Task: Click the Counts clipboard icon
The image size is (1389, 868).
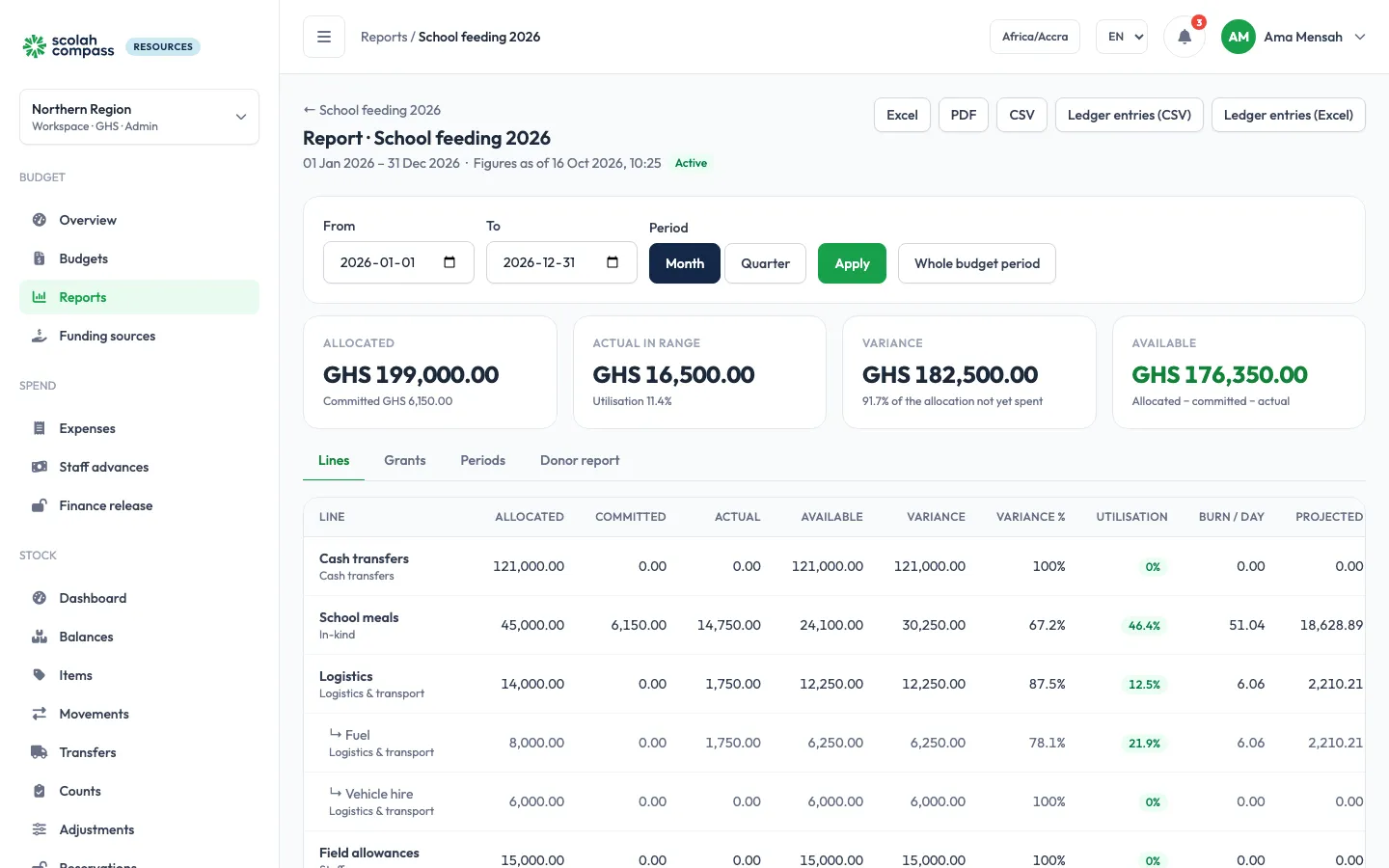Action: (40, 791)
